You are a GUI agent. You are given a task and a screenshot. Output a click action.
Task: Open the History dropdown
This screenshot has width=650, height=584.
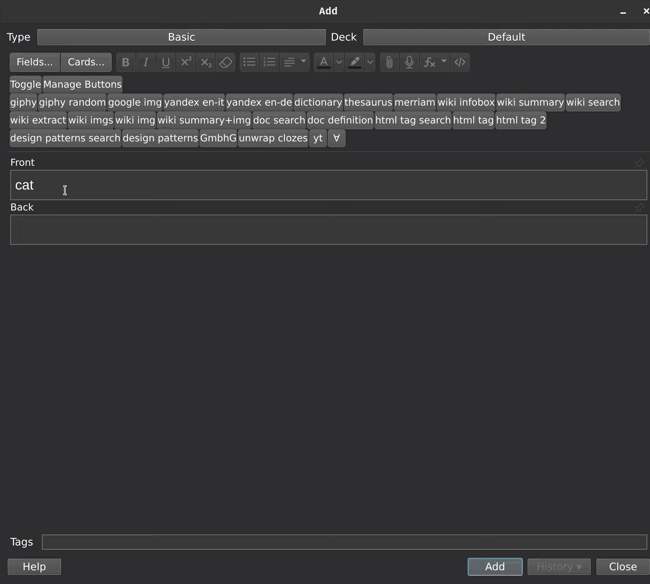coord(559,567)
